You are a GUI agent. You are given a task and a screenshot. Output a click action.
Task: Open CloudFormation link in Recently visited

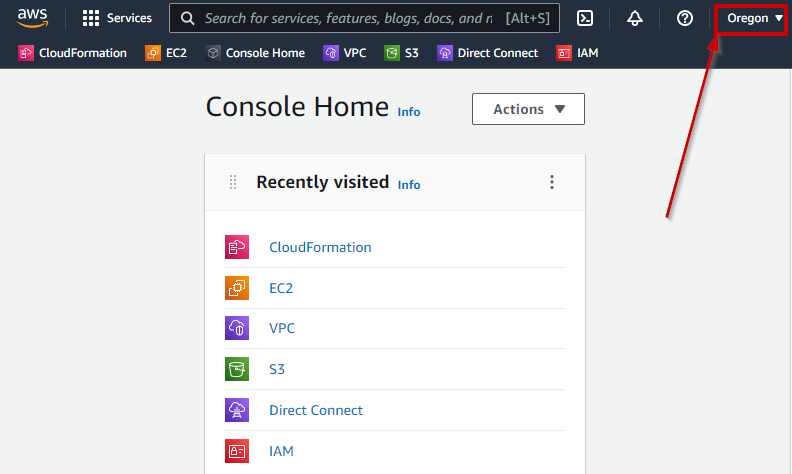(320, 247)
